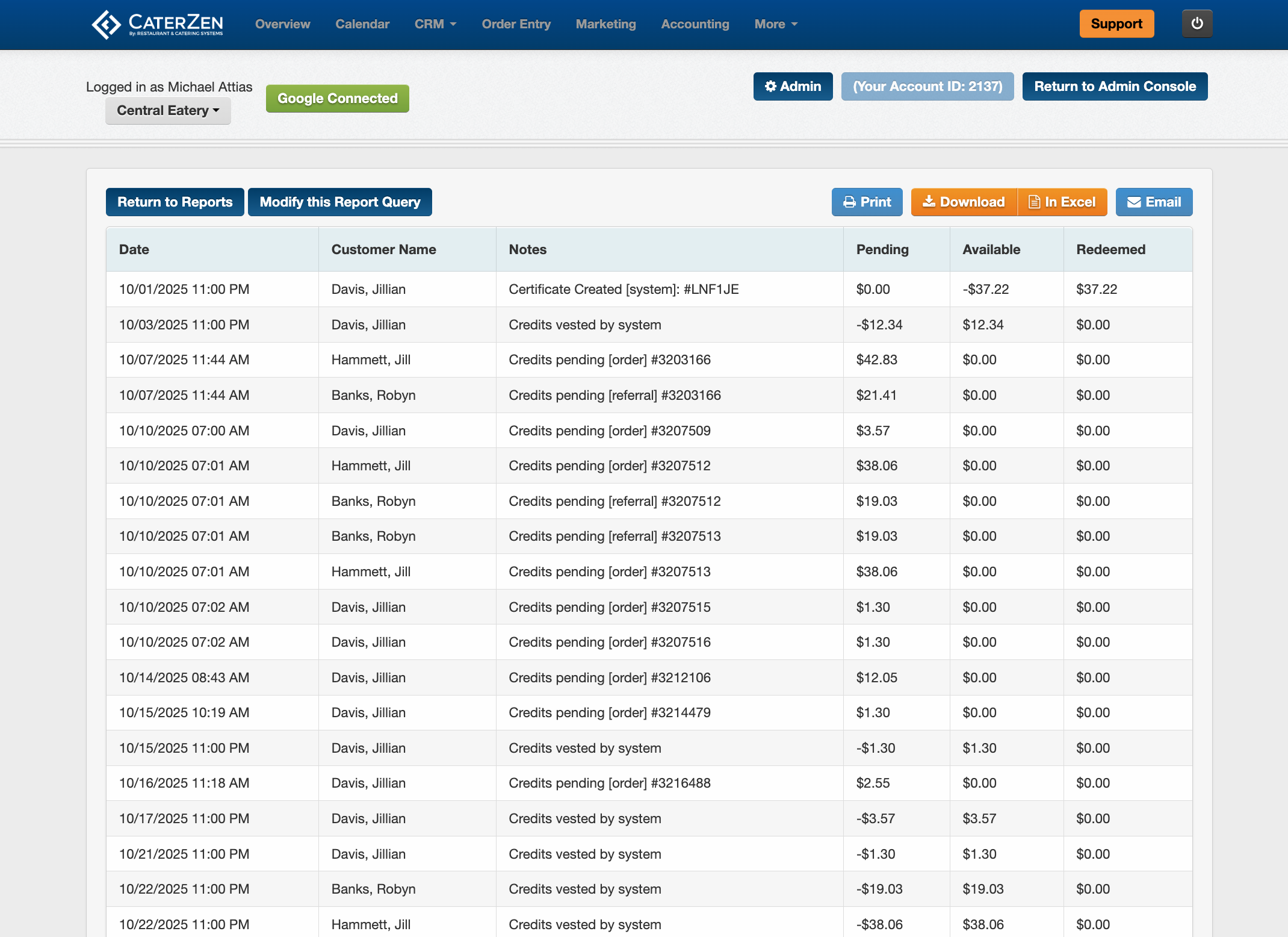1288x937 pixels.
Task: Click Return to Admin Console
Action: [x=1115, y=87]
